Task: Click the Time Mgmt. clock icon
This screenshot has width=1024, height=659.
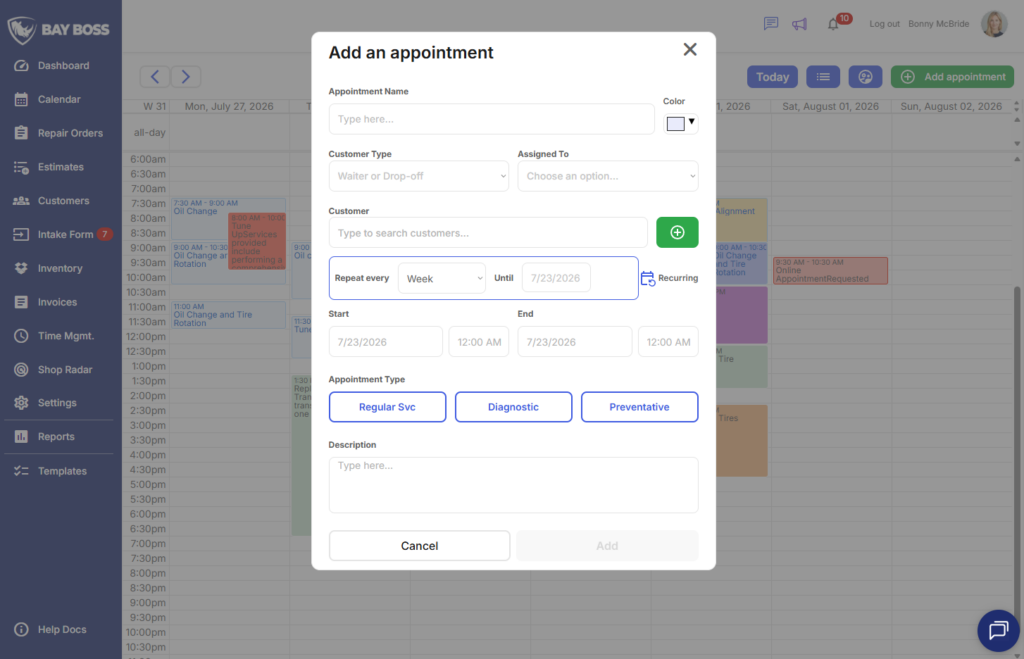Action: pos(21,336)
